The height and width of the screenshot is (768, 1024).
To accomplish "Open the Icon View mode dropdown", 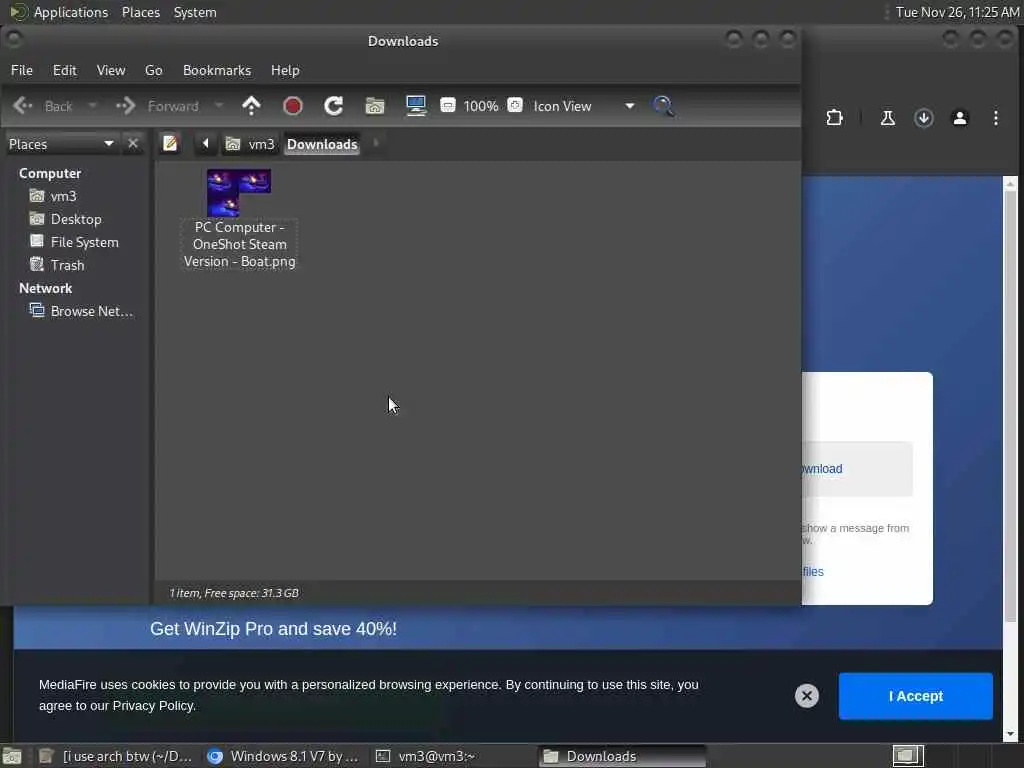I will 584,106.
